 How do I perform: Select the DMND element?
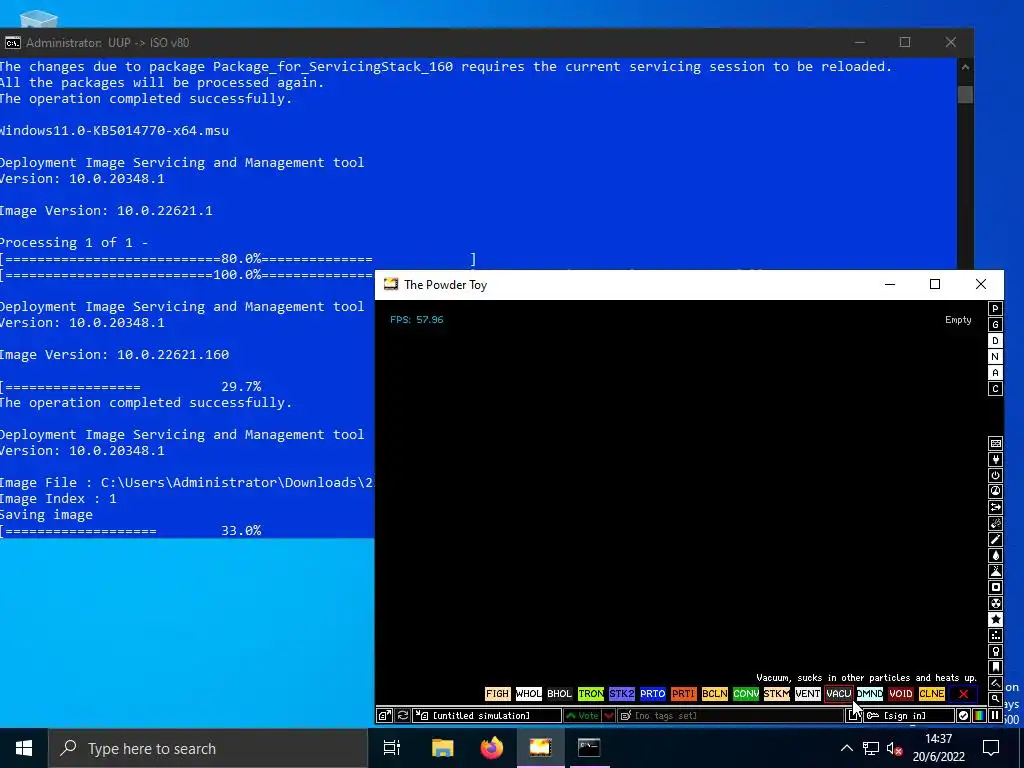coord(870,694)
